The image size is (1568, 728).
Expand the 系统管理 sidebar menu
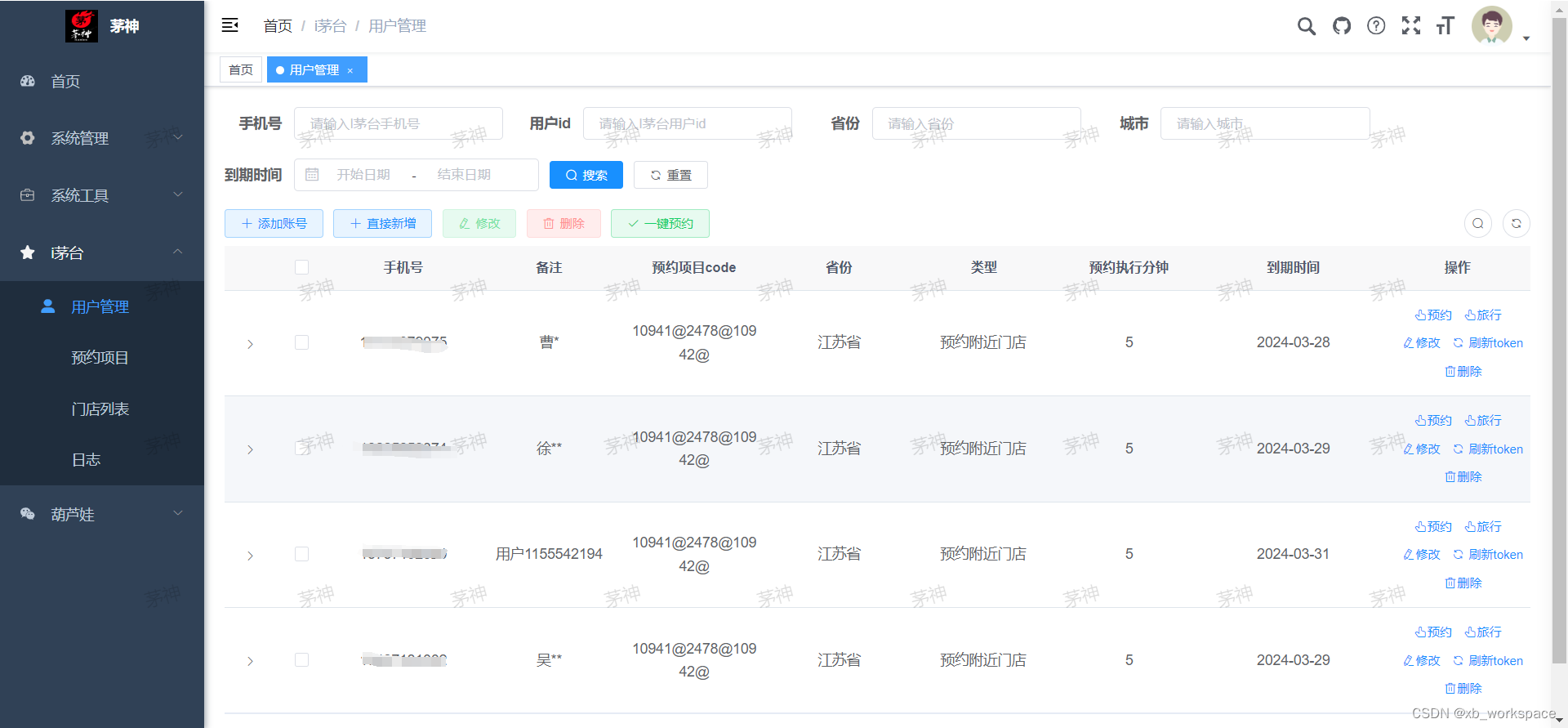tap(102, 138)
